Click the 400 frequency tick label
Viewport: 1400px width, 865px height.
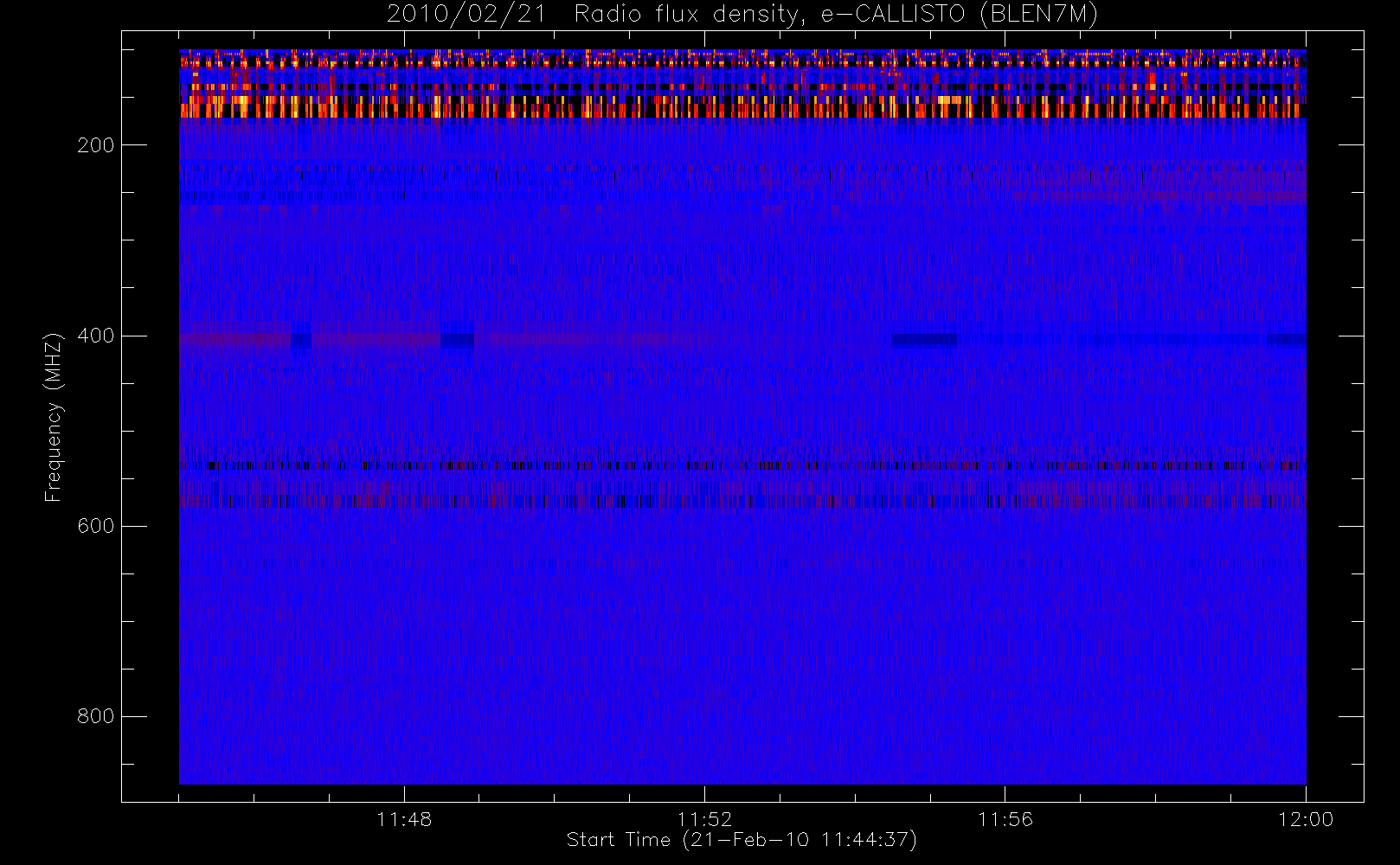pyautogui.click(x=95, y=336)
